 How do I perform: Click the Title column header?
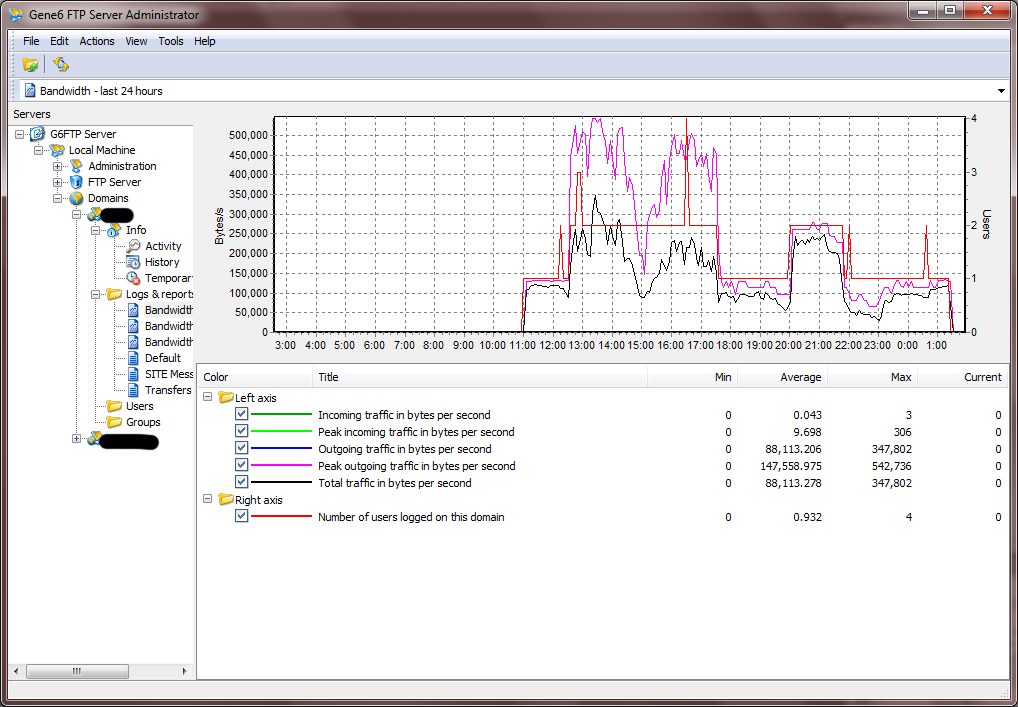[480, 377]
